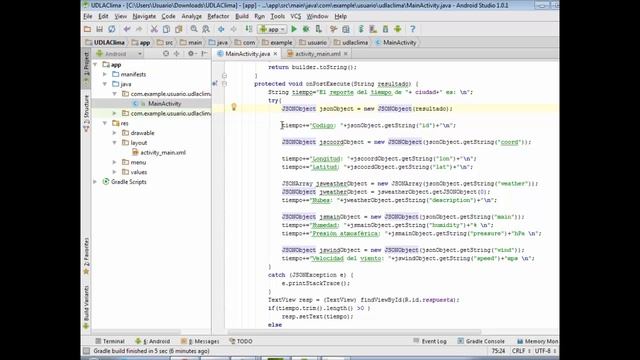Viewport: 640px width, 360px height.
Task: Open the Messages tool window
Action: 200,341
